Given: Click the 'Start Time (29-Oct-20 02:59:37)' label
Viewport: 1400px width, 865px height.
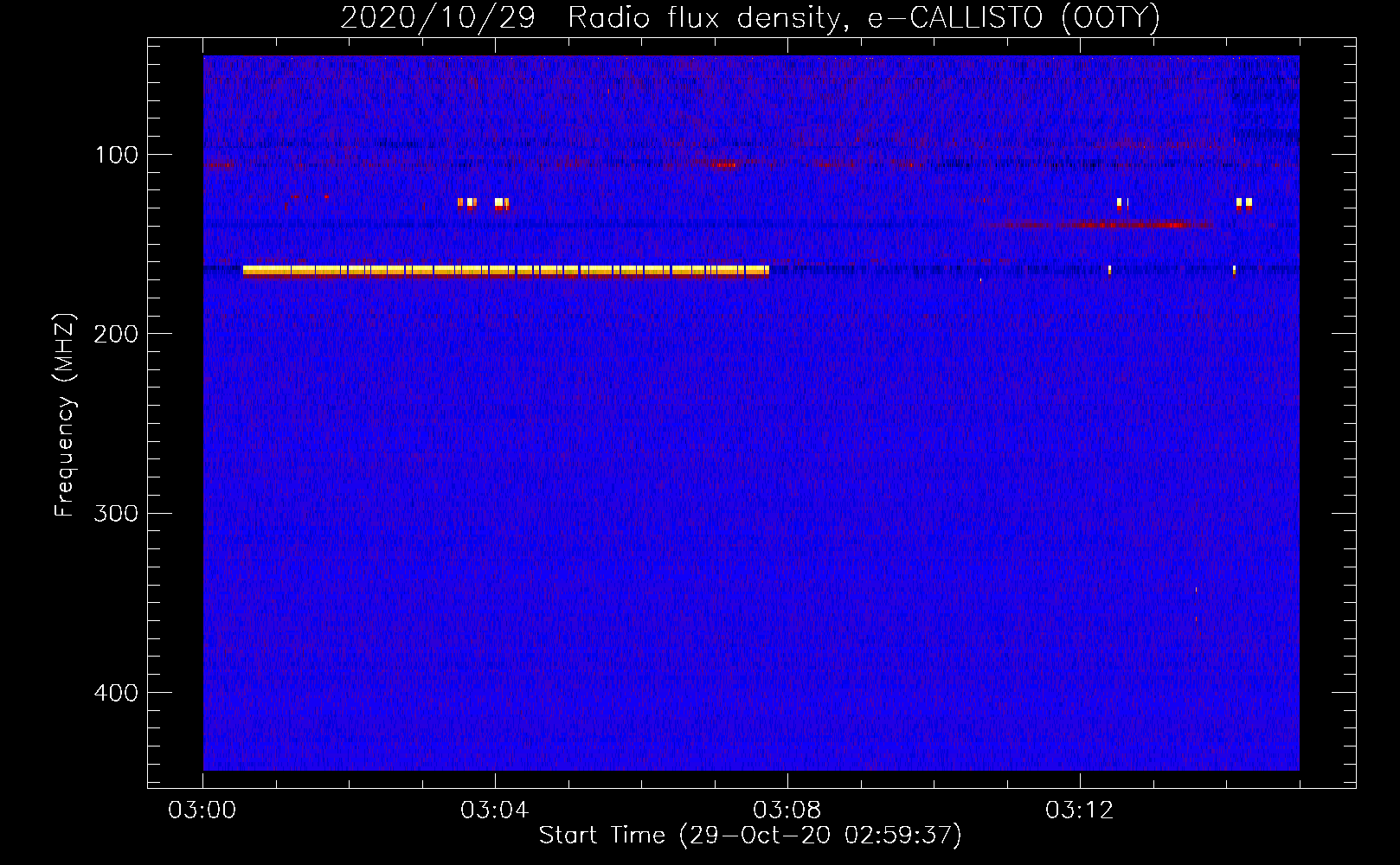Looking at the screenshot, I should click(x=750, y=836).
